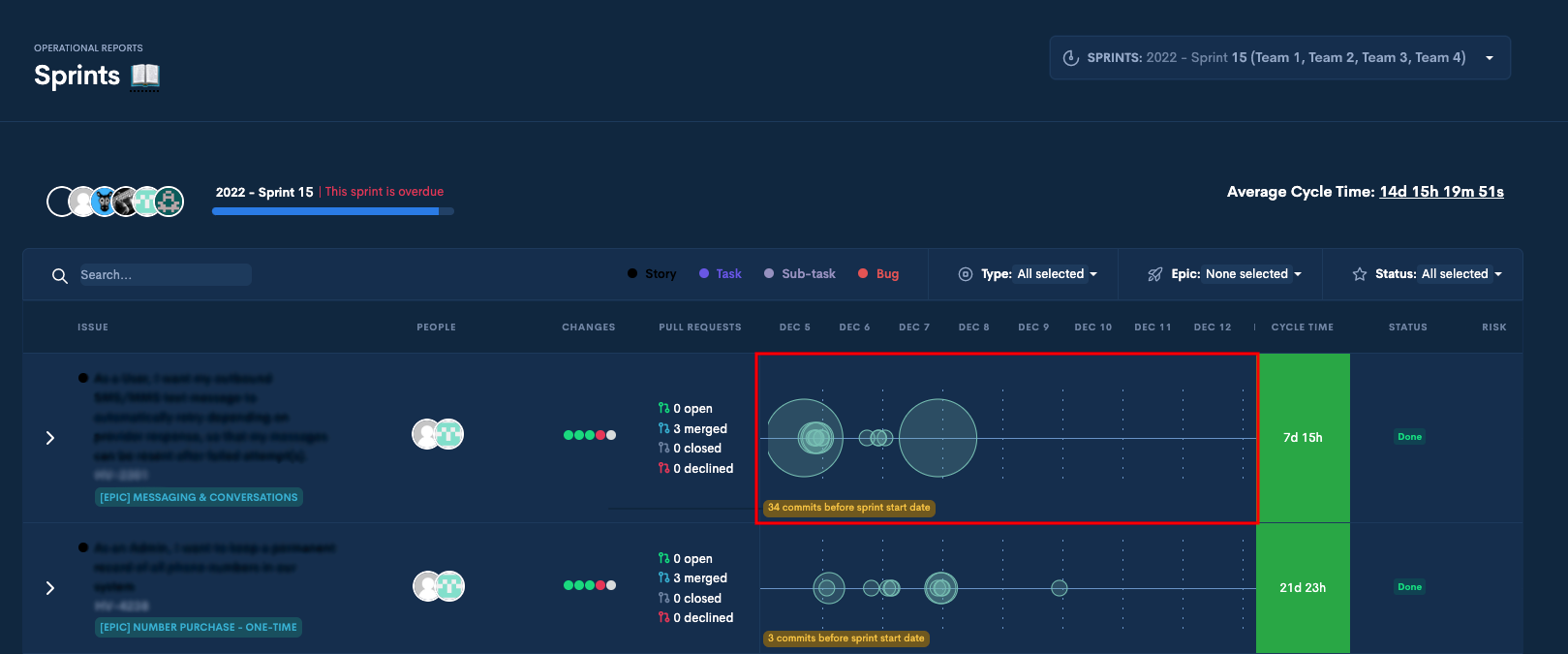Click the 7d 15h cycle time cell
Screen dimensions: 1568x654
[x=1304, y=438]
